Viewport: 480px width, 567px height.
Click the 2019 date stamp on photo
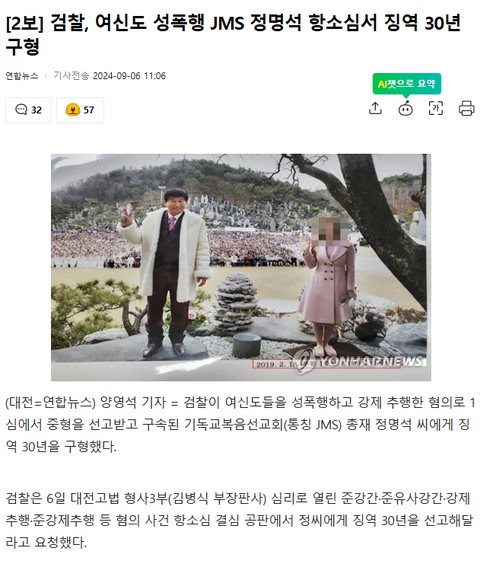(x=275, y=364)
